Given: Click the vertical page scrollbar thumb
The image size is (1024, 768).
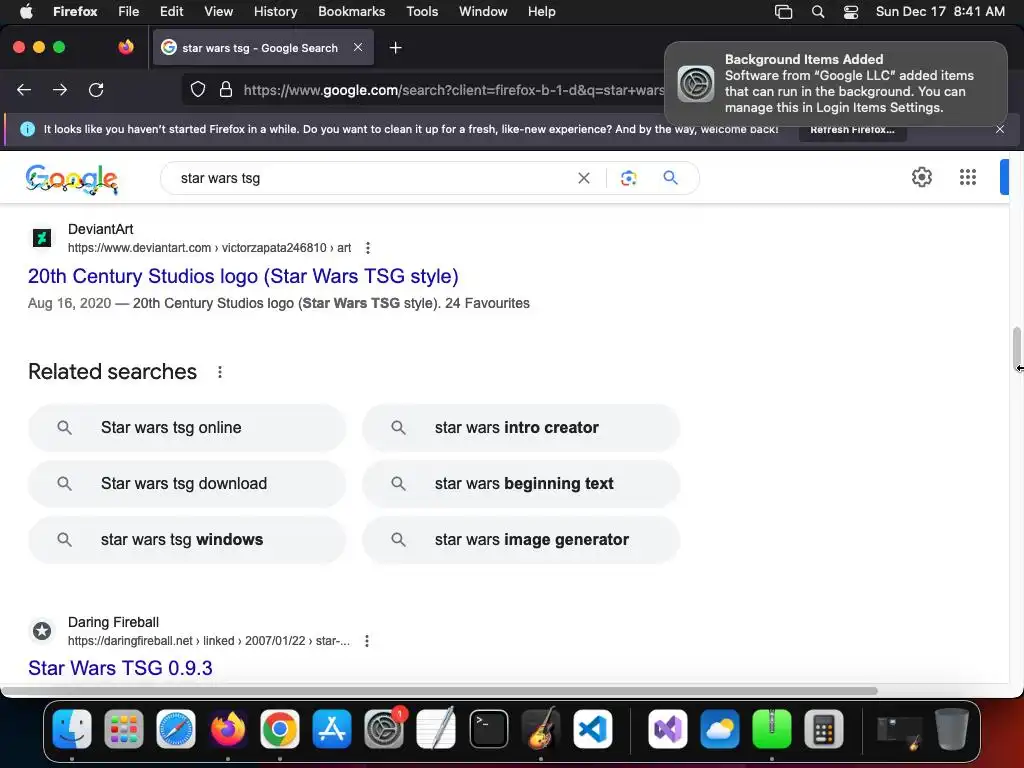Looking at the screenshot, I should [x=1017, y=348].
